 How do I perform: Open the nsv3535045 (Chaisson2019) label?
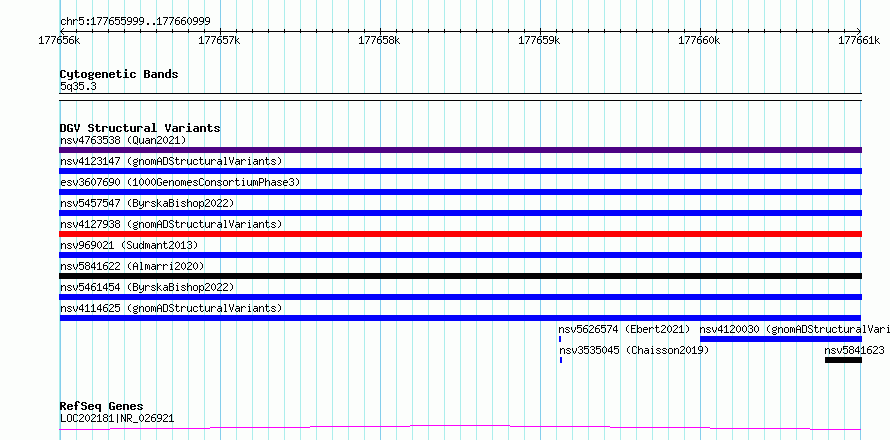pyautogui.click(x=634, y=350)
